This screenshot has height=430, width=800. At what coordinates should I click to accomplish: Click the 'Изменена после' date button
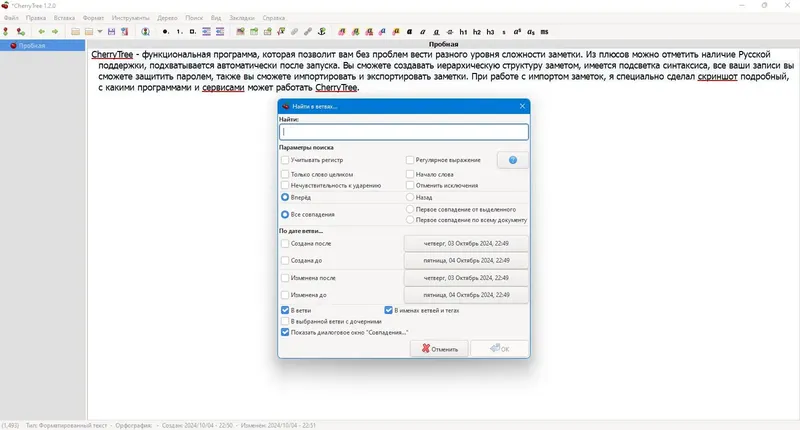466,278
